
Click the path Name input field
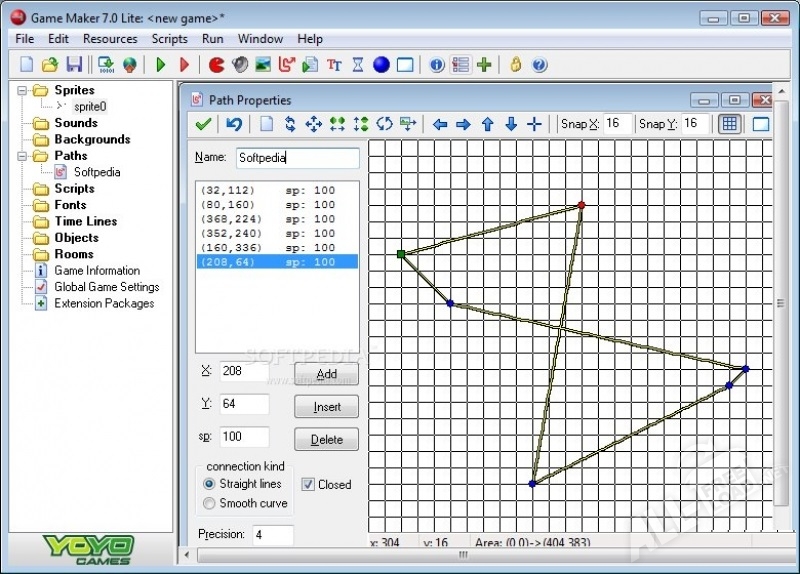tap(296, 158)
